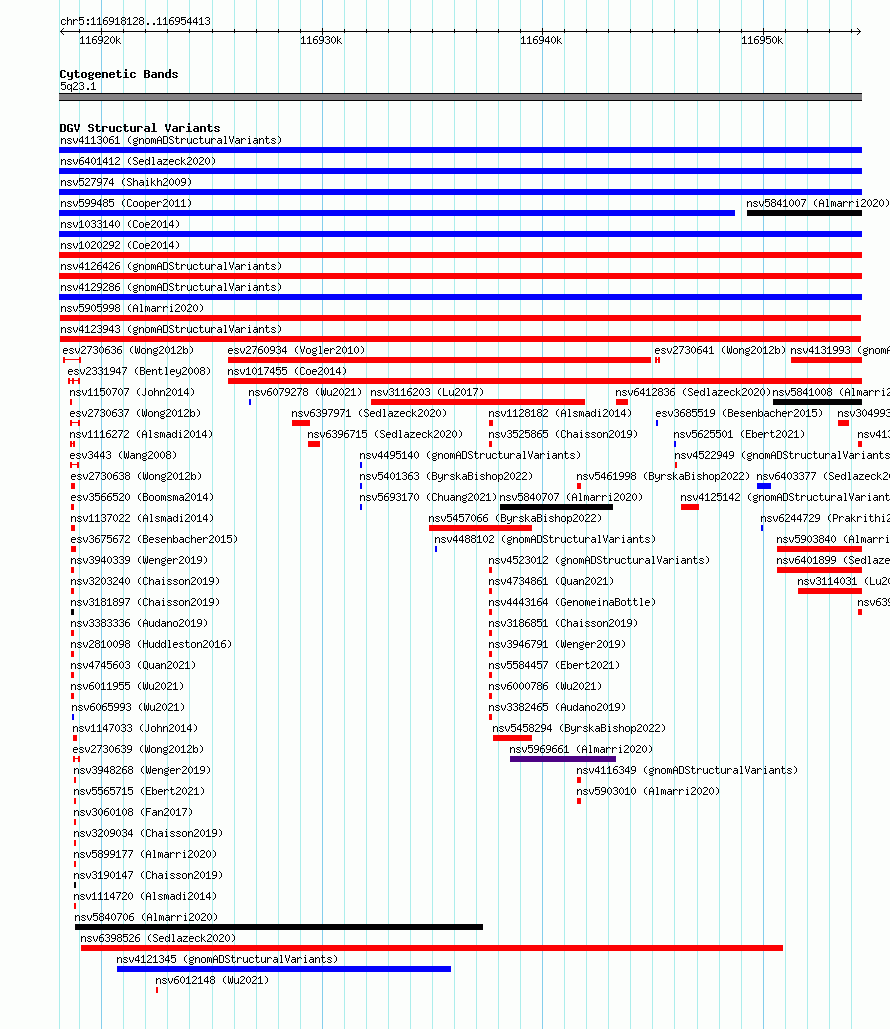Click the blue bar under nsv4121345
890x1029 pixels.
tap(284, 969)
